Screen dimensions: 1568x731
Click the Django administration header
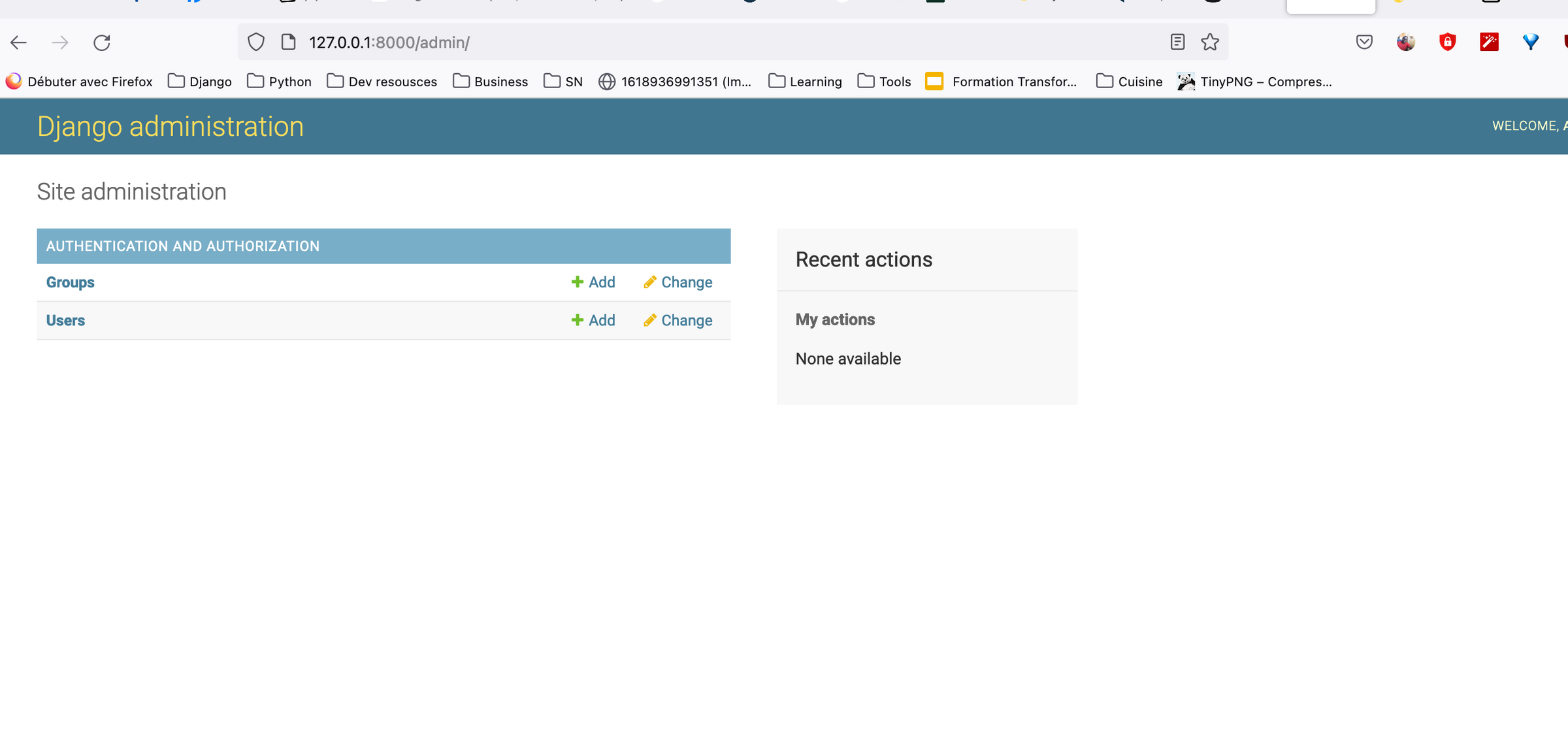[171, 126]
